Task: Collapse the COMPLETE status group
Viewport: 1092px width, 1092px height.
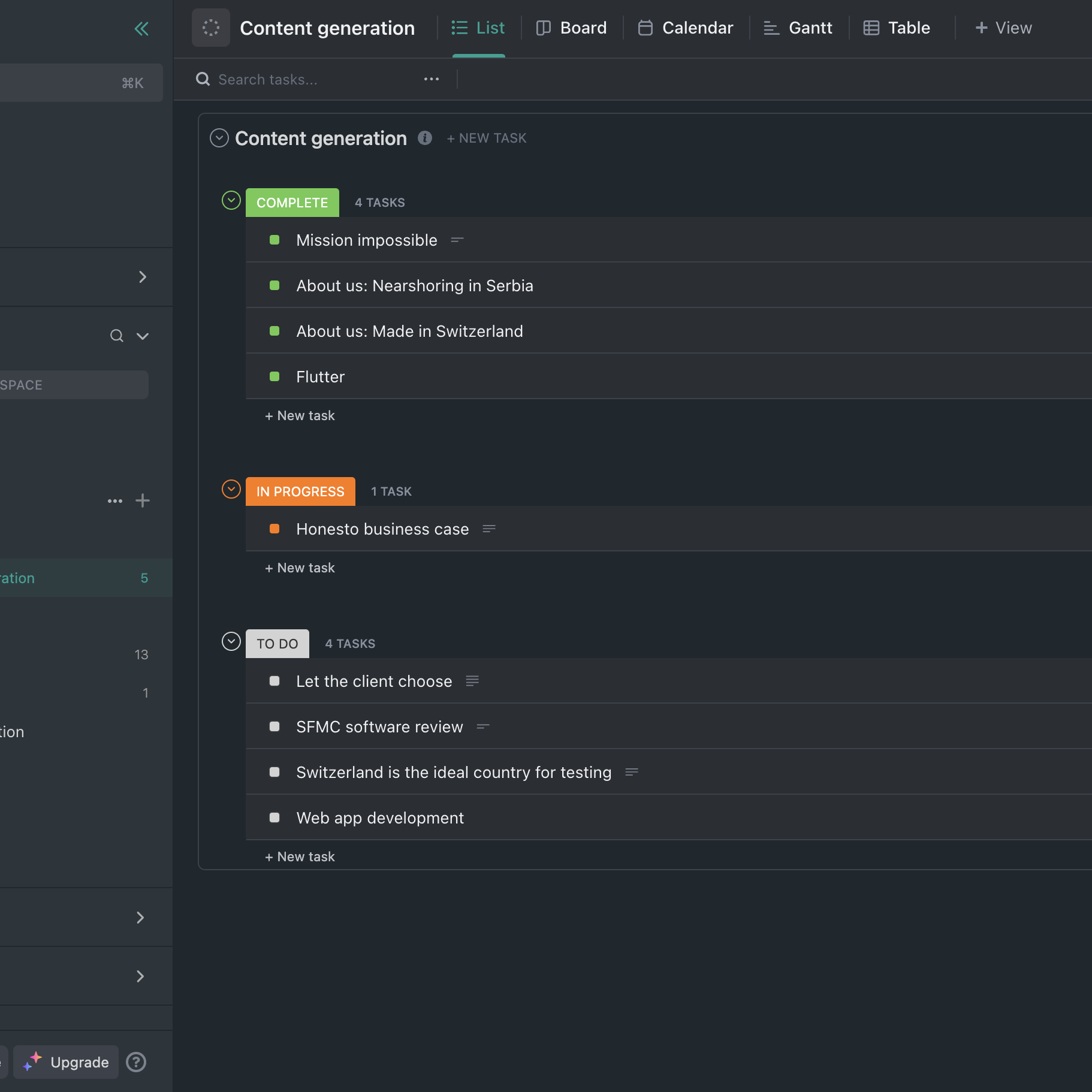Action: [231, 200]
